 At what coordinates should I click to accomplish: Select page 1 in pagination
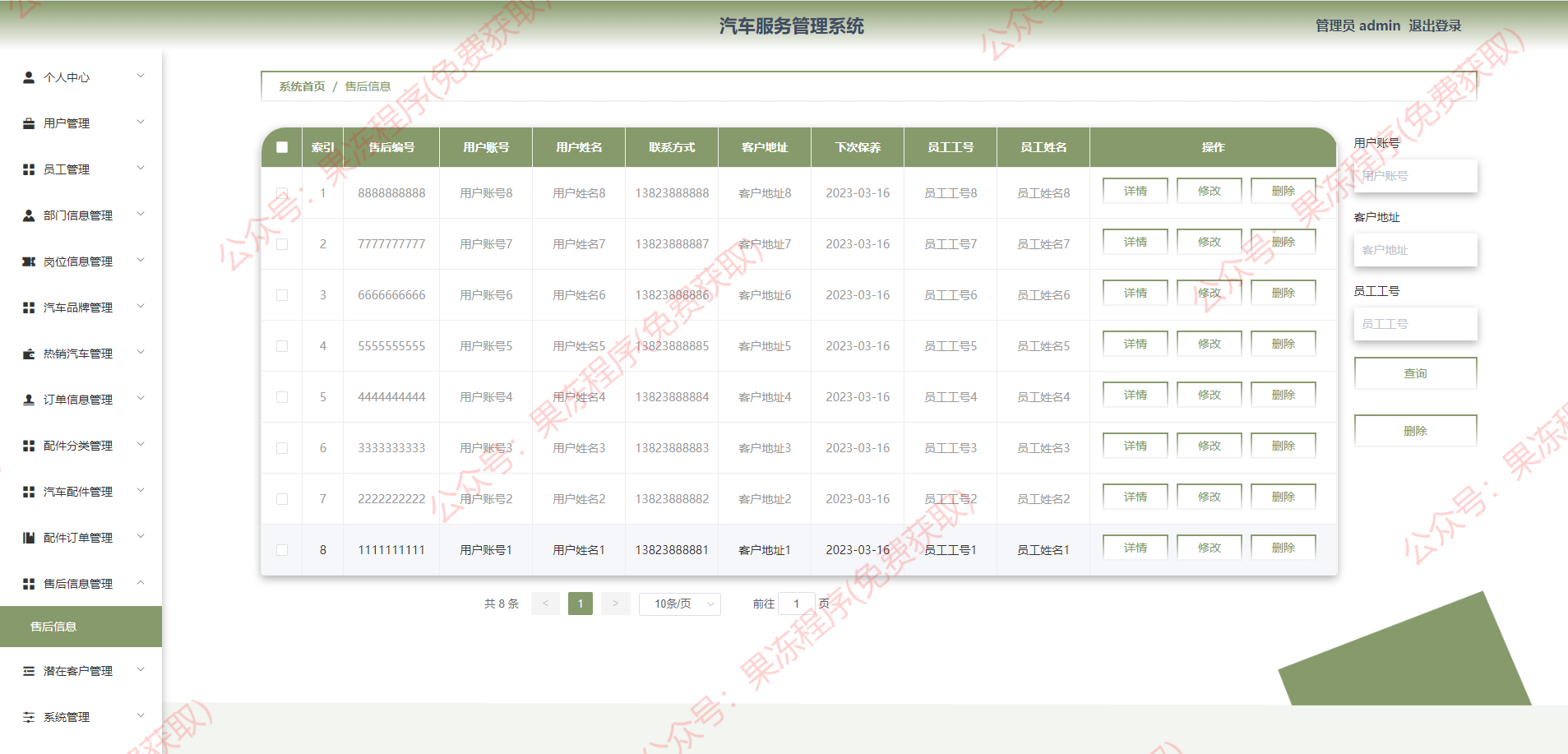[x=580, y=604]
